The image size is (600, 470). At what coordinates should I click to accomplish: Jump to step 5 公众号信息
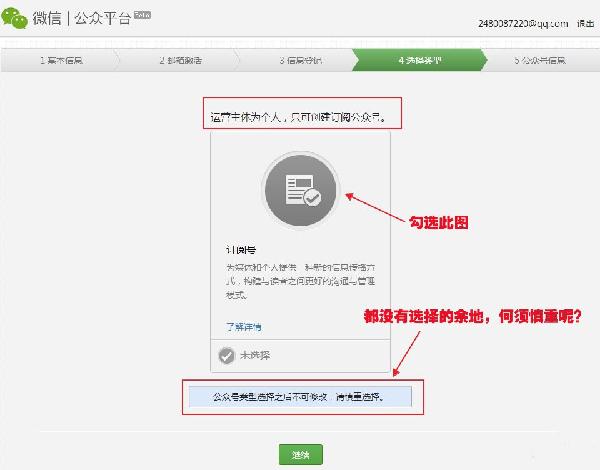click(538, 60)
